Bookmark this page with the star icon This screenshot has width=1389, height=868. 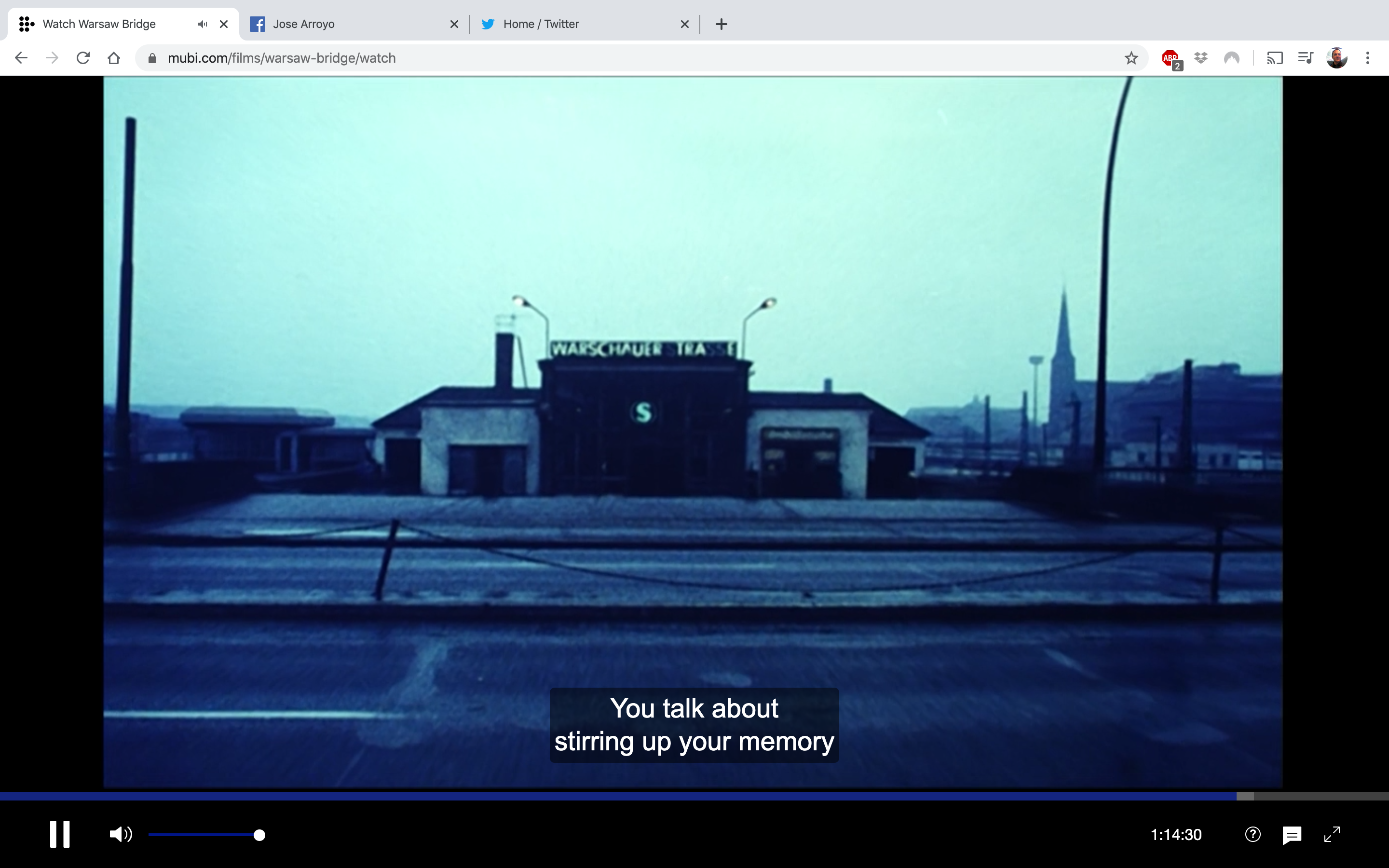(x=1130, y=58)
